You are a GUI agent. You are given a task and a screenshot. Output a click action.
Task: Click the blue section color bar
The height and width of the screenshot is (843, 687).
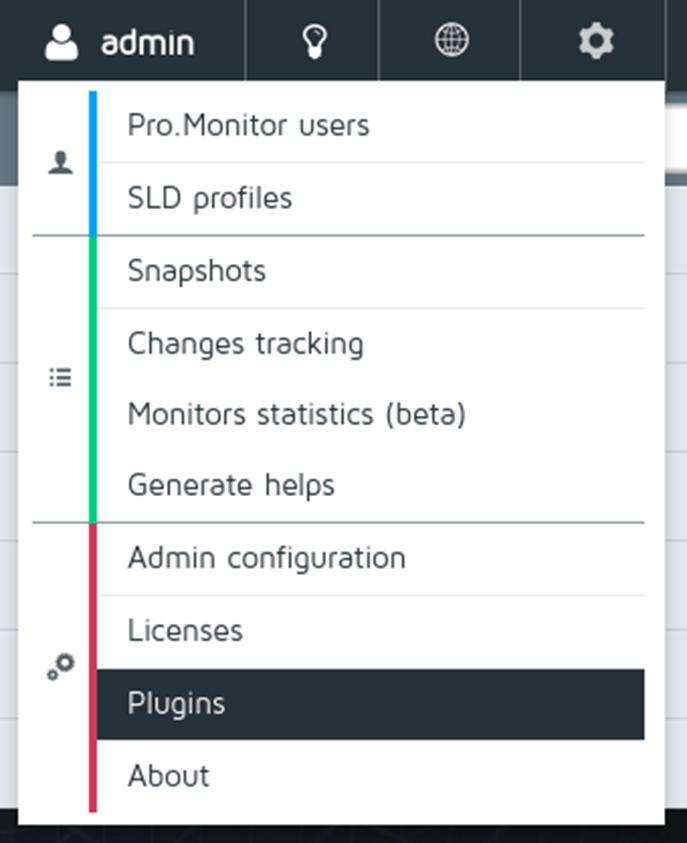click(x=93, y=162)
